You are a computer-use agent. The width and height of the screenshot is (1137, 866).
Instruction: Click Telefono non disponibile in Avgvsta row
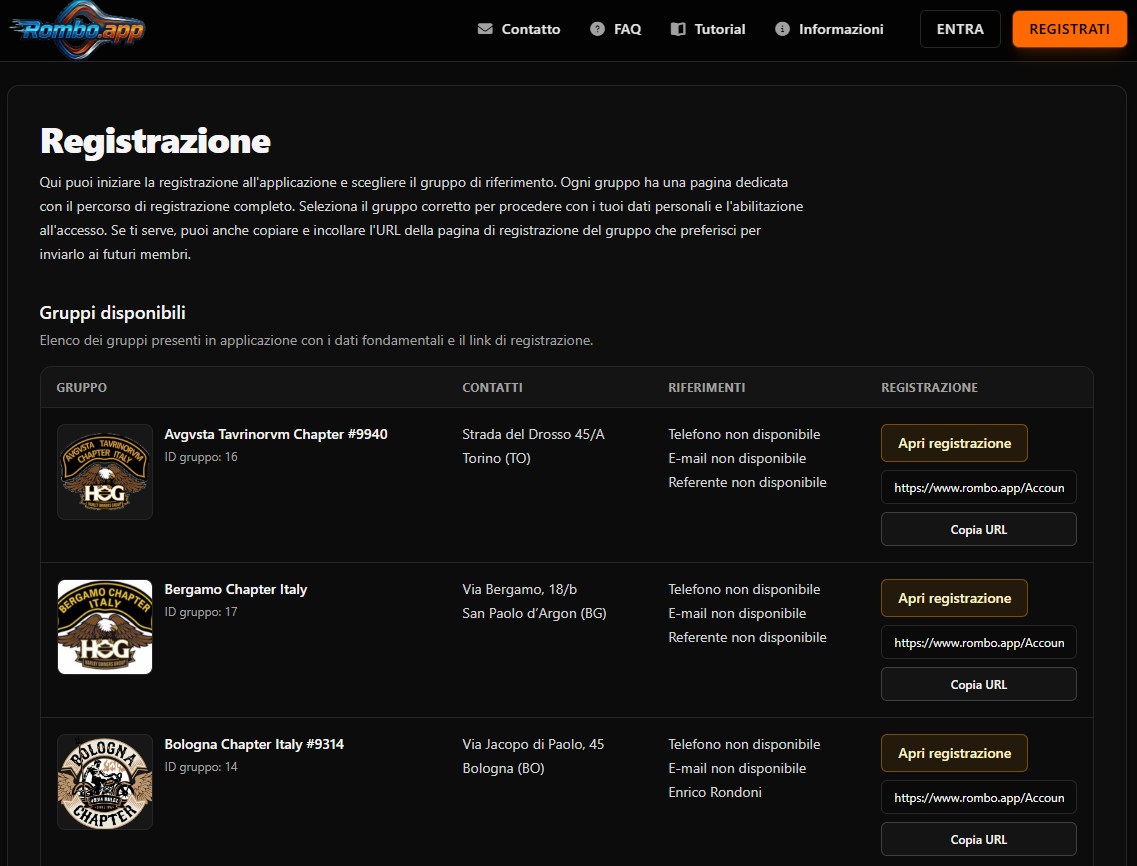tap(744, 434)
